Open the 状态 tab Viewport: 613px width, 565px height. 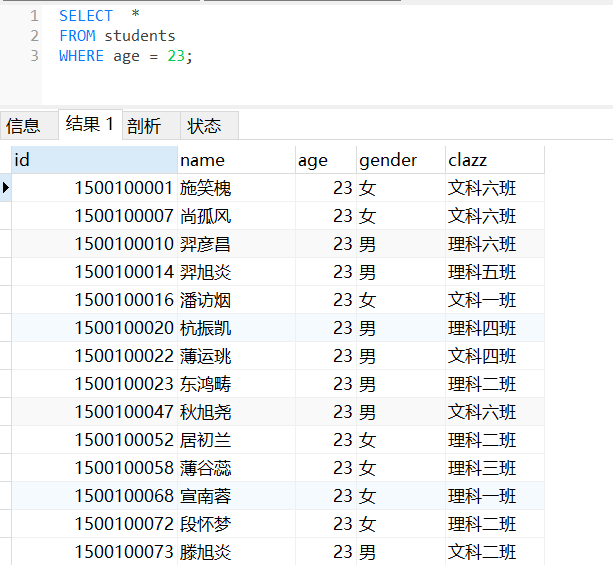pos(209,126)
